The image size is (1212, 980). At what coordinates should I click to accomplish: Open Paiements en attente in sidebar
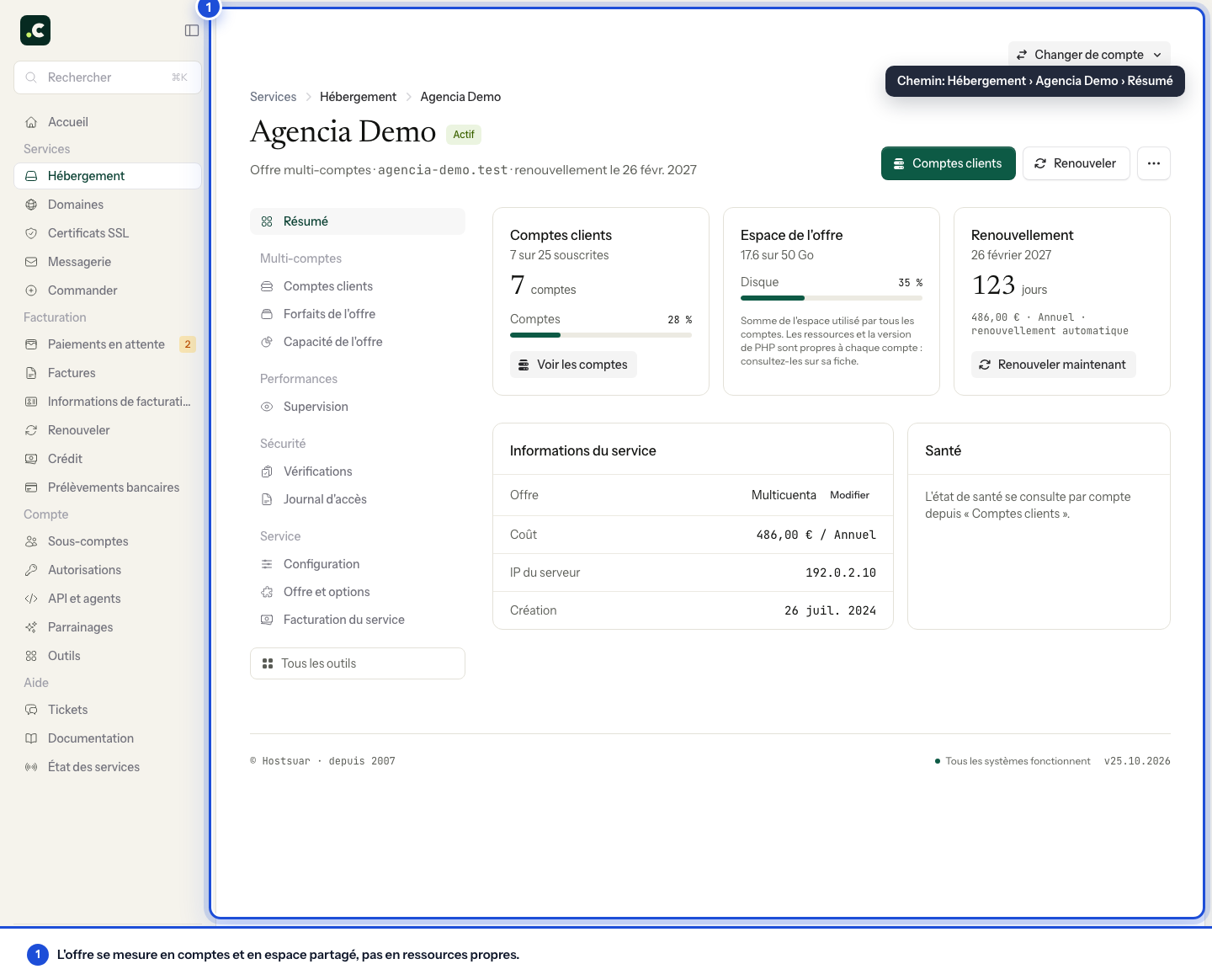click(x=108, y=344)
